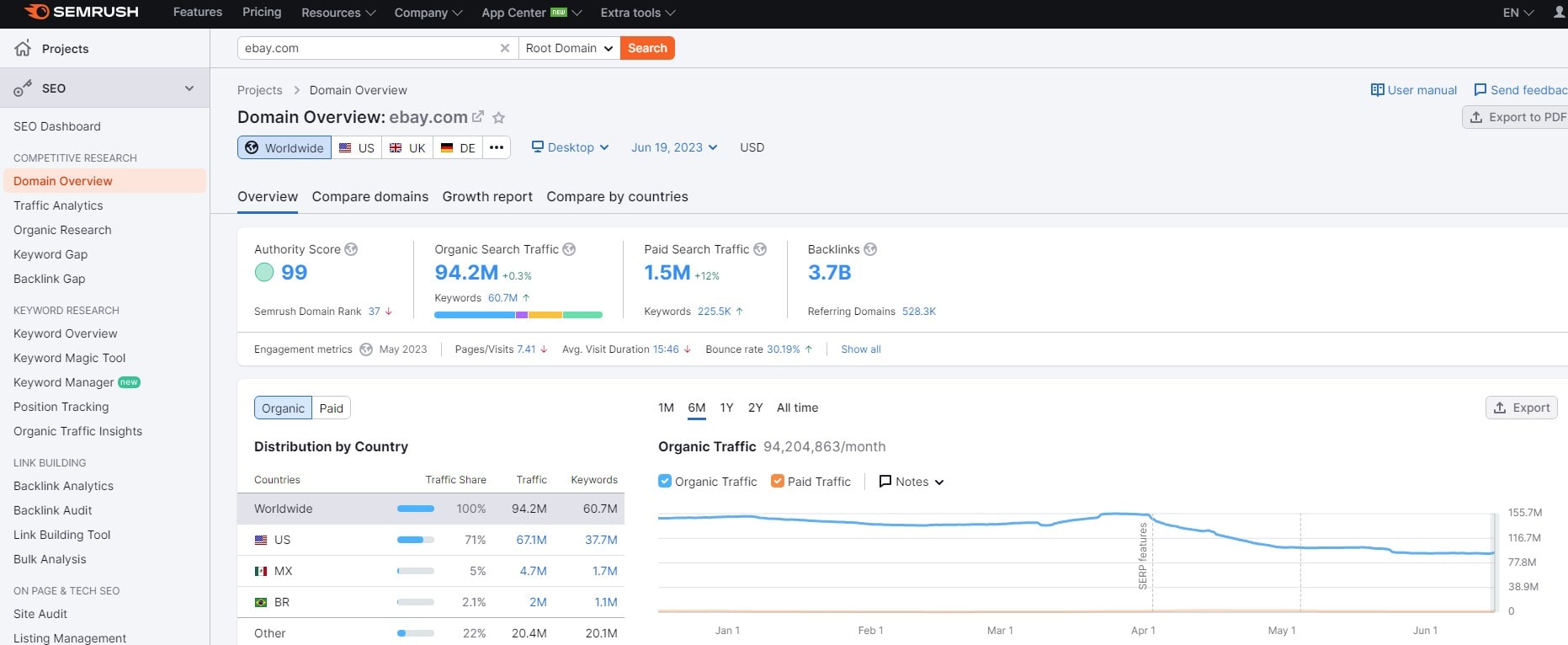Switch to Growth report tab
The width and height of the screenshot is (1568, 645).
487,196
